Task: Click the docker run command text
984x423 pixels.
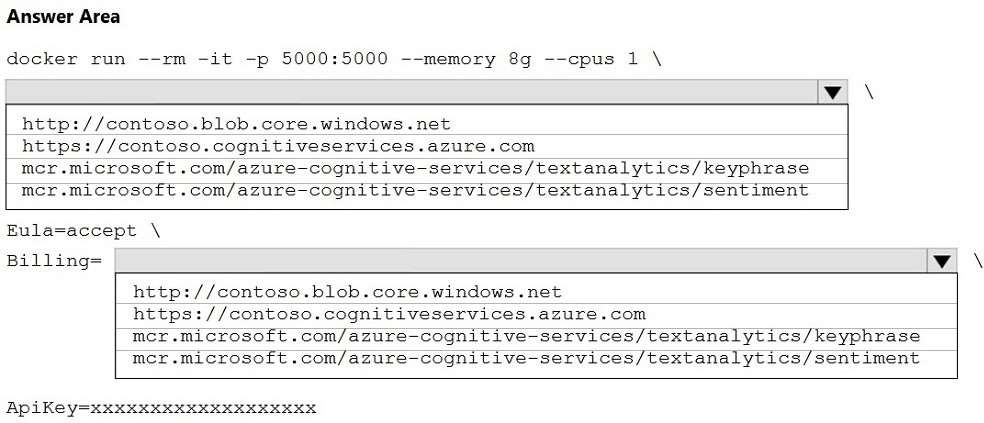Action: (x=66, y=58)
